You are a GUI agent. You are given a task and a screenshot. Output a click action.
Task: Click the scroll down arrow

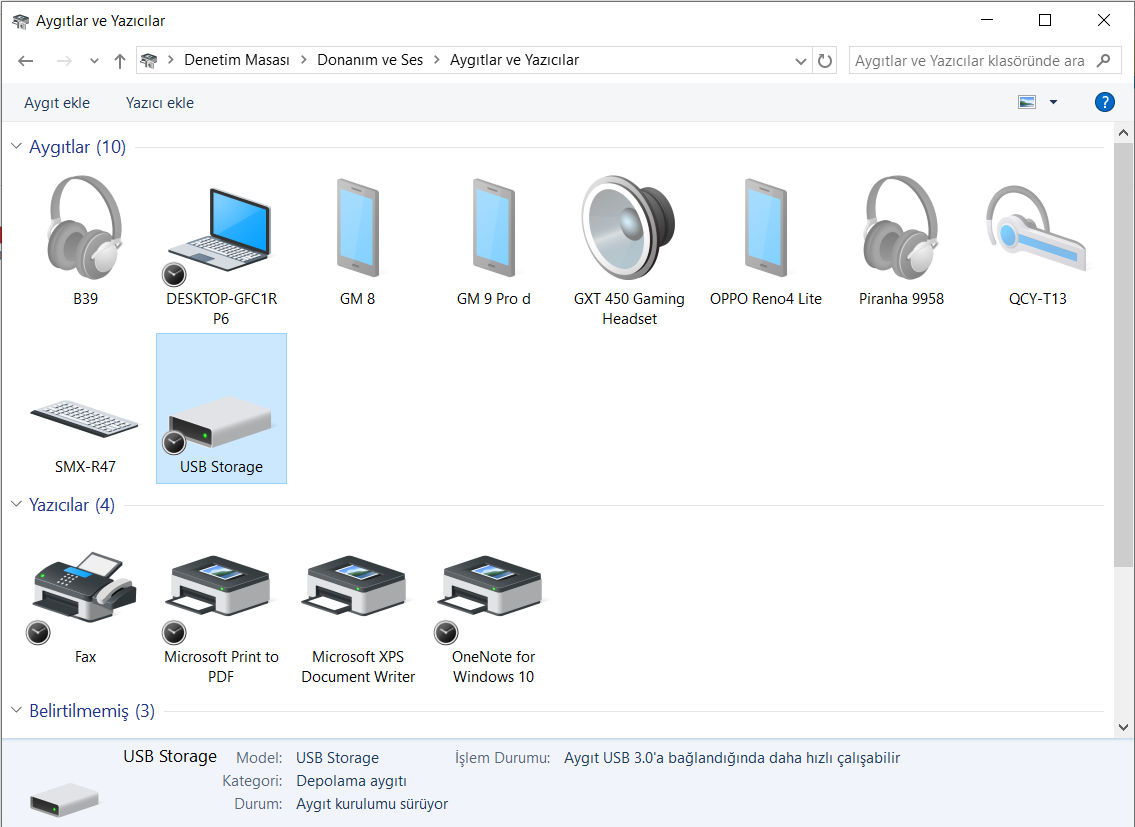click(1123, 727)
